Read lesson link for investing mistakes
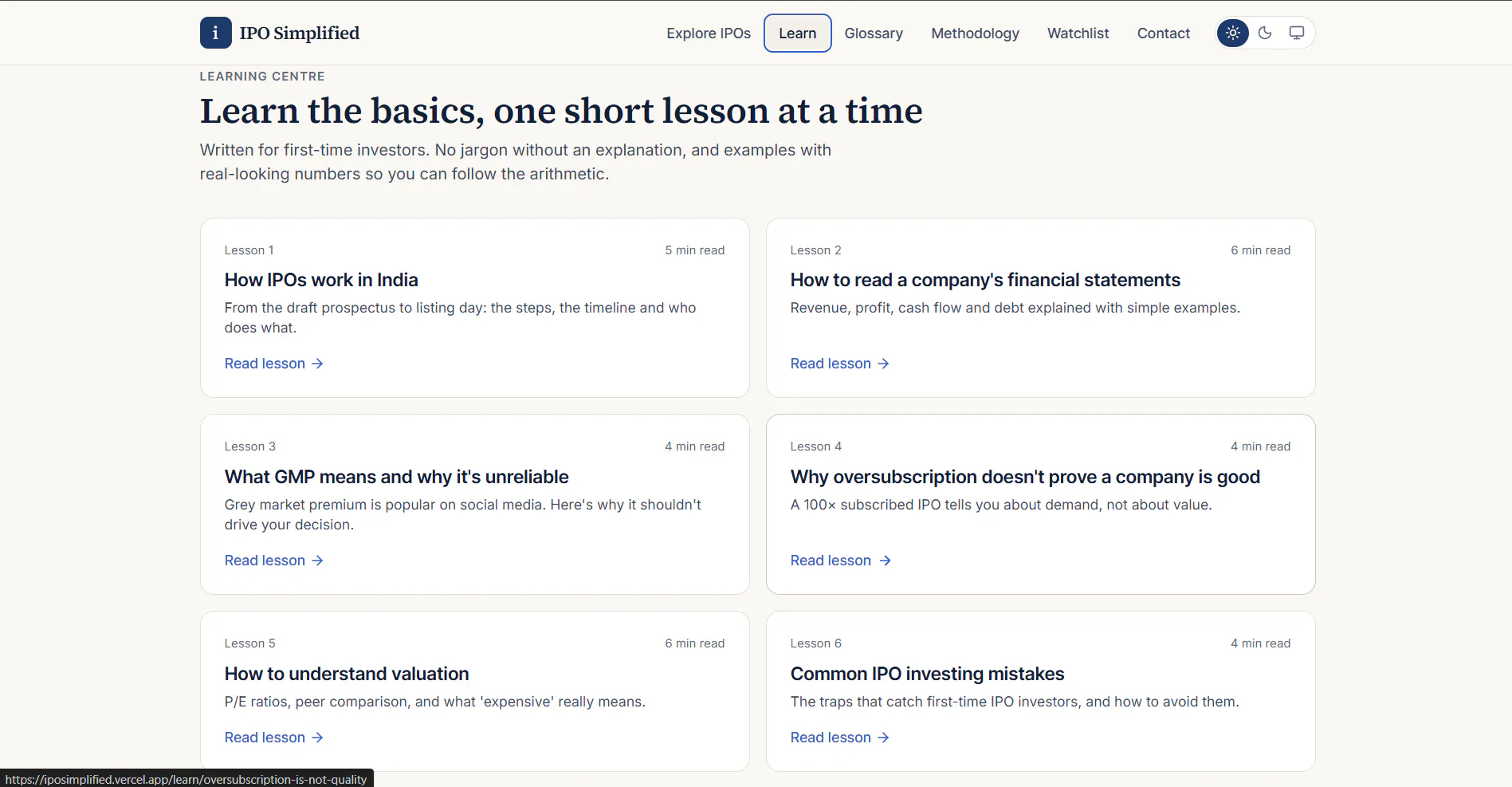1512x787 pixels. click(840, 738)
